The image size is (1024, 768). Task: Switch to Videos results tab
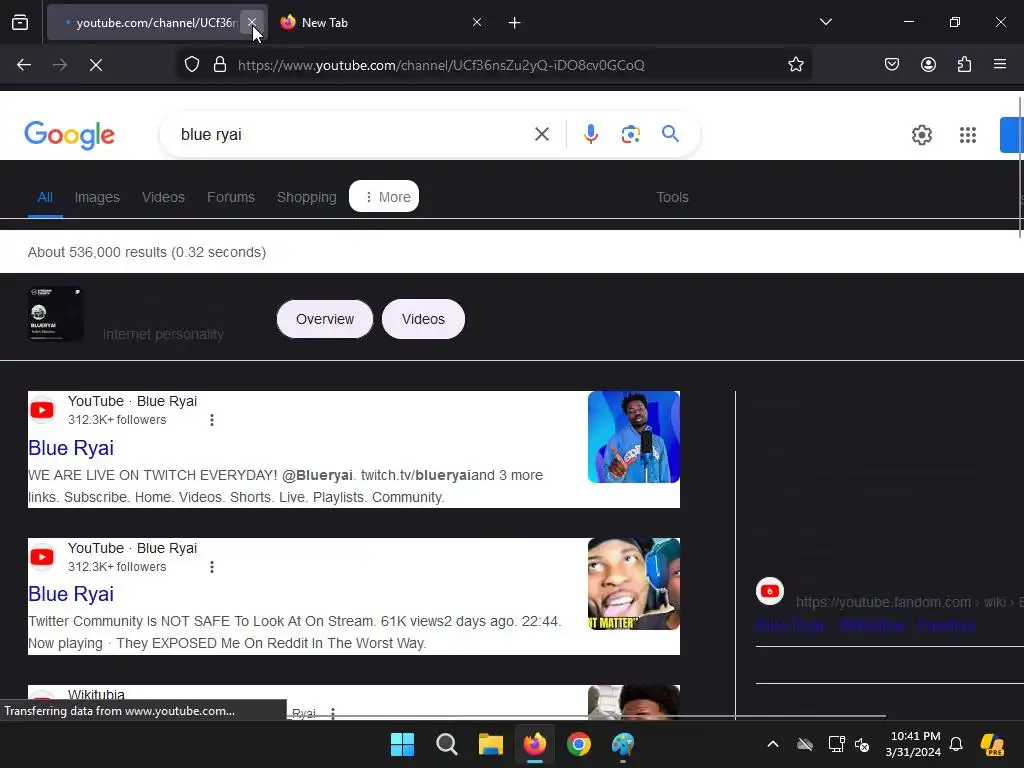pos(163,197)
